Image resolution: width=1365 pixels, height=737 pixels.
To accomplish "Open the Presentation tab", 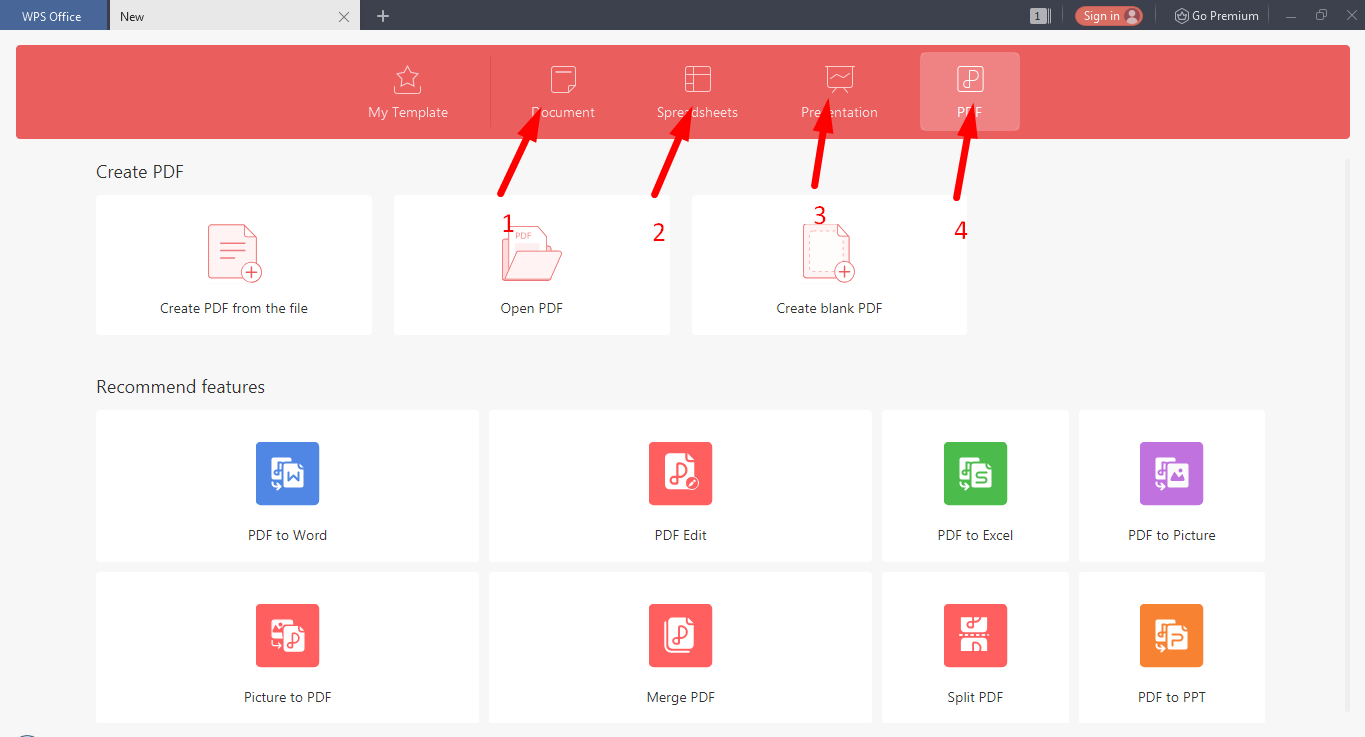I will click(839, 92).
